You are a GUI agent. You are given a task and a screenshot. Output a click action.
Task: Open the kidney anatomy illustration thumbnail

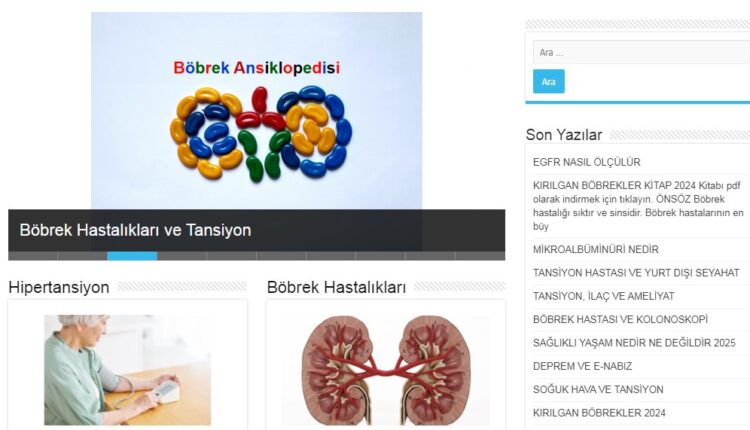pos(386,370)
